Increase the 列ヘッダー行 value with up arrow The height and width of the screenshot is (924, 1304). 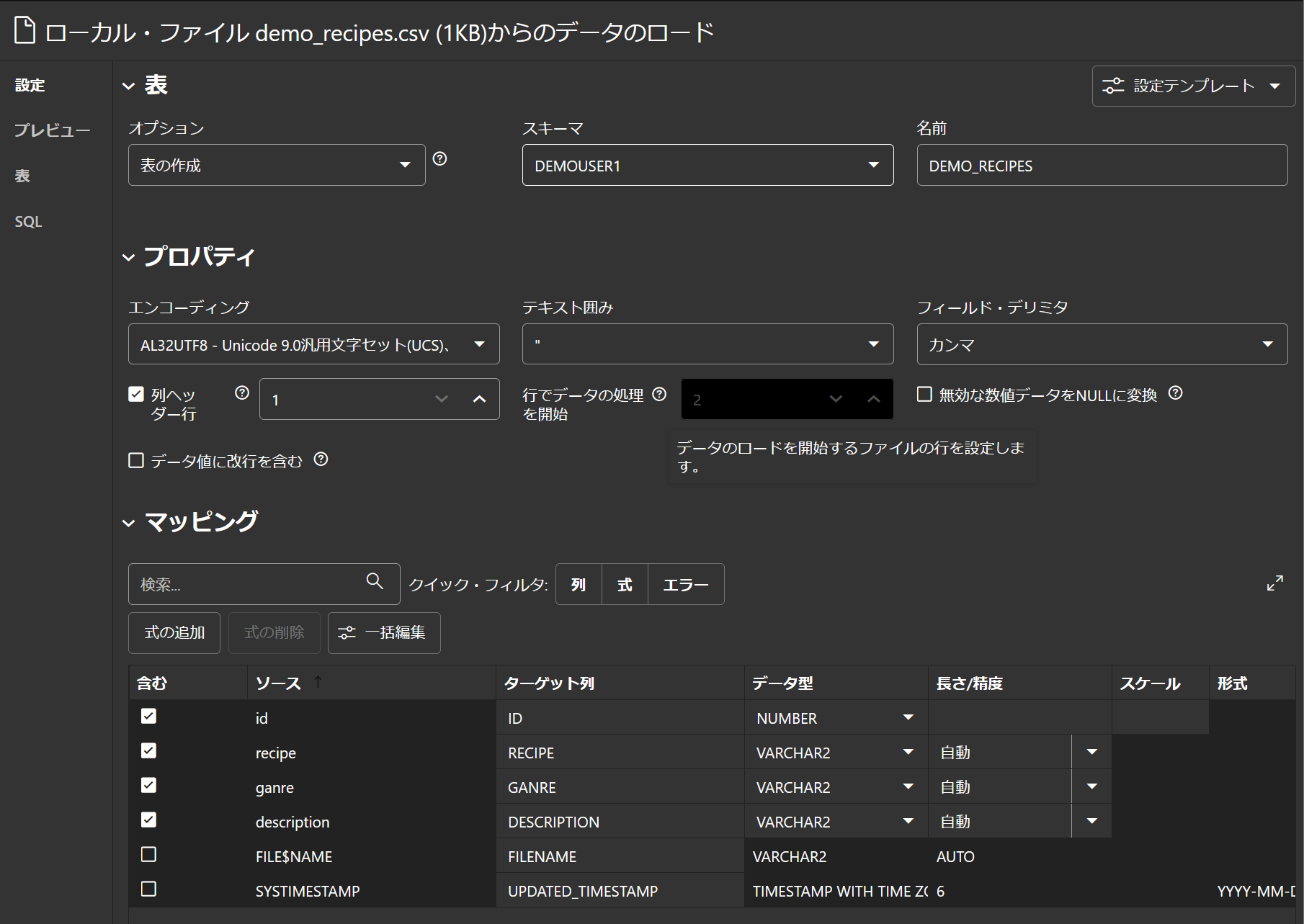(x=479, y=399)
